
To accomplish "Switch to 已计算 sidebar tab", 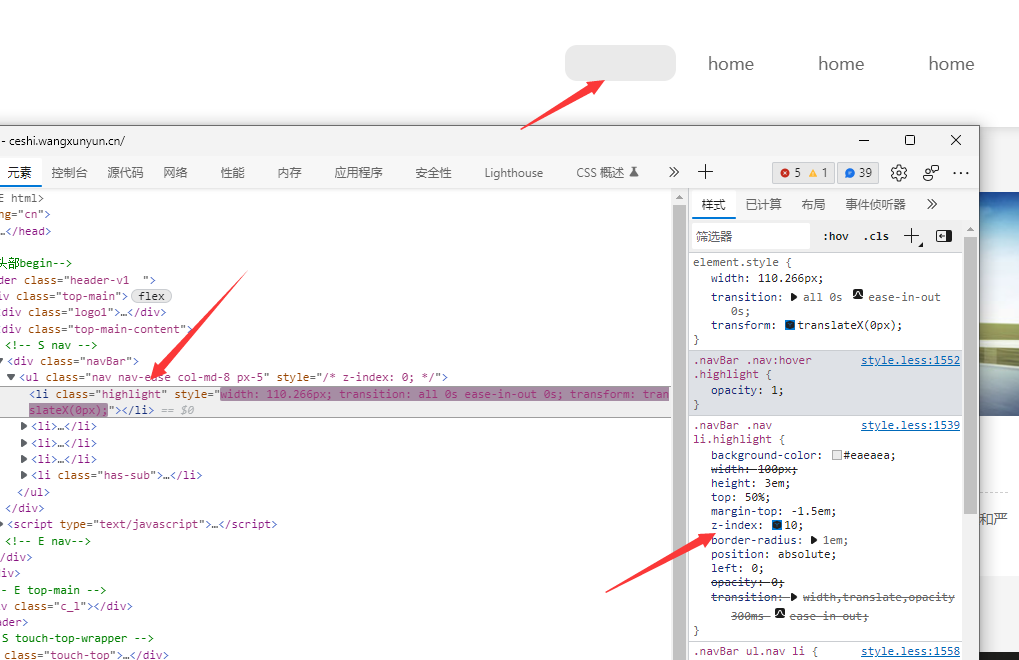I will [x=763, y=205].
